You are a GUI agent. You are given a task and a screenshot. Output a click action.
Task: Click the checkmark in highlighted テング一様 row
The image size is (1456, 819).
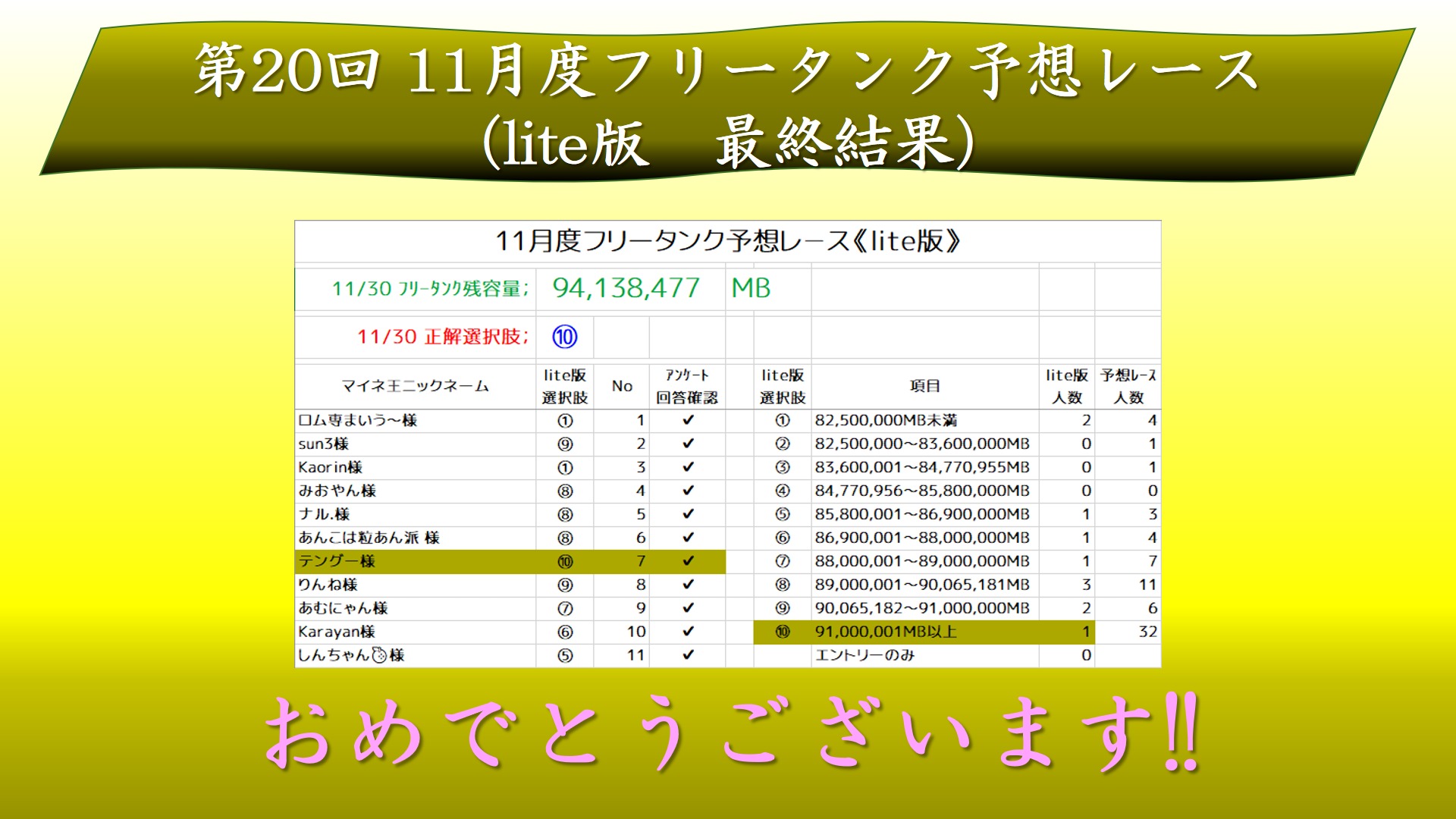(688, 561)
